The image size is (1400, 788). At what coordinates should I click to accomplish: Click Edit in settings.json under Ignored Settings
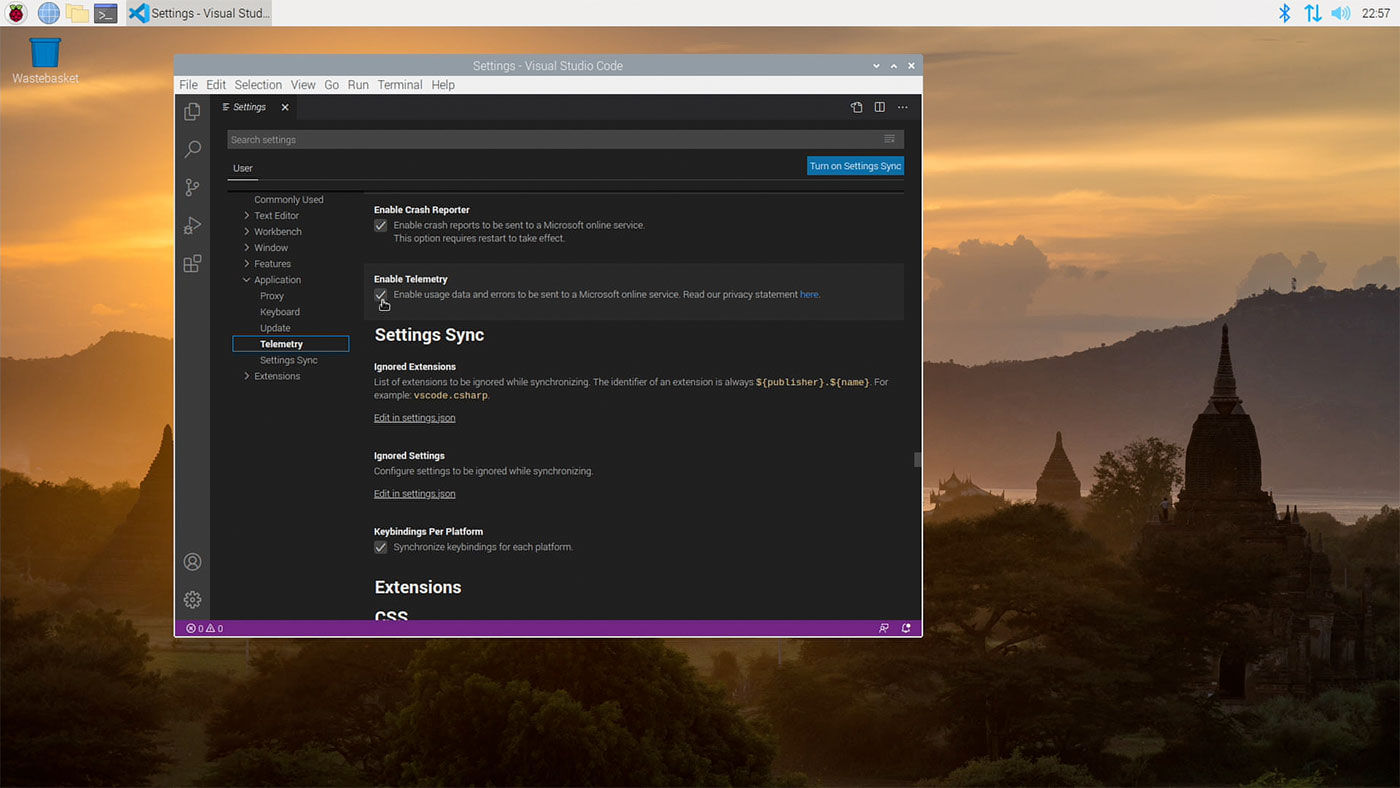pyautogui.click(x=415, y=494)
